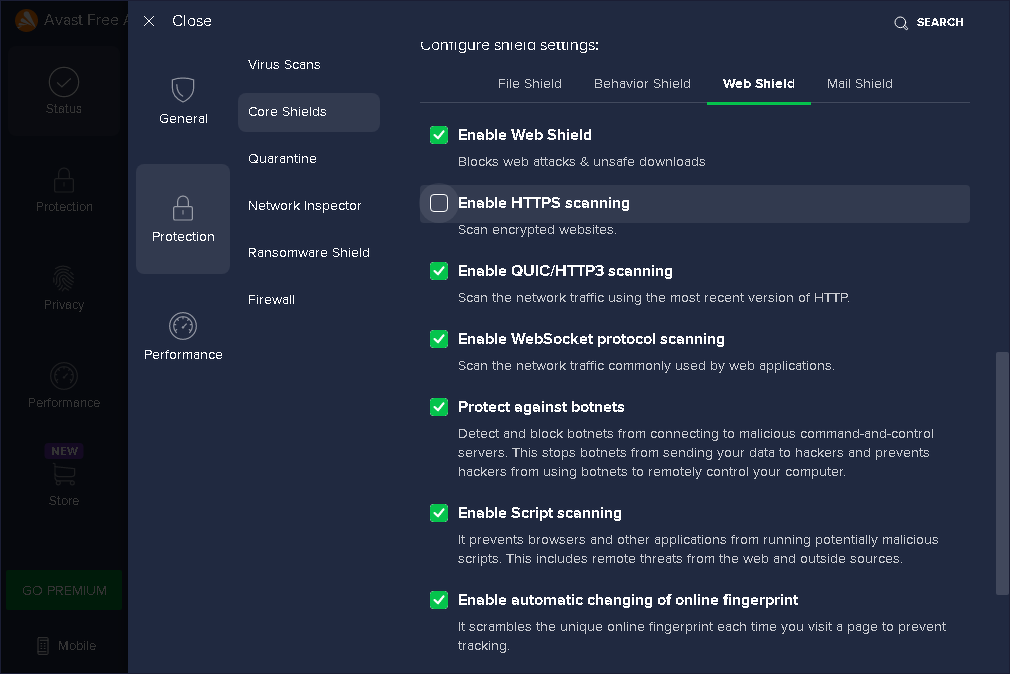Enable the HTTPS scanning checkbox
Viewport: 1010px width, 674px height.
click(x=439, y=203)
